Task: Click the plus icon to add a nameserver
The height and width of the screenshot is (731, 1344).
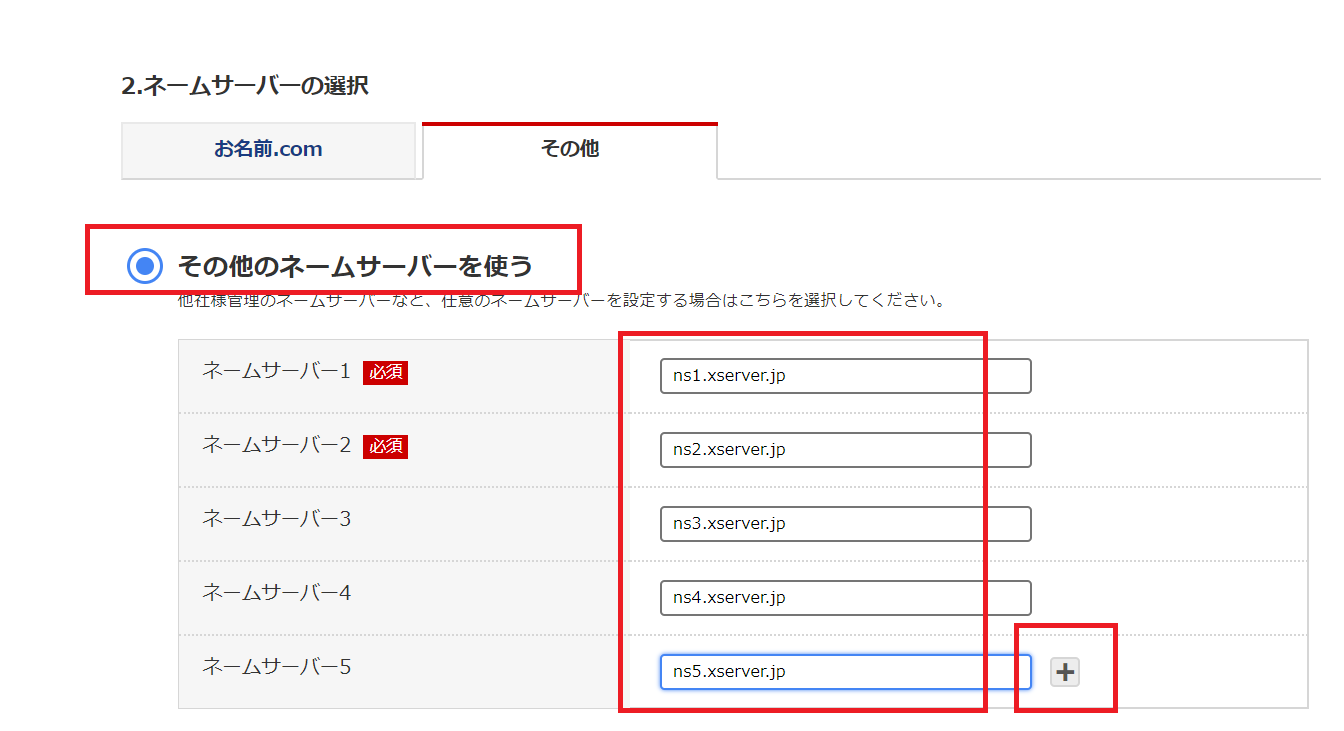Action: coord(1065,673)
